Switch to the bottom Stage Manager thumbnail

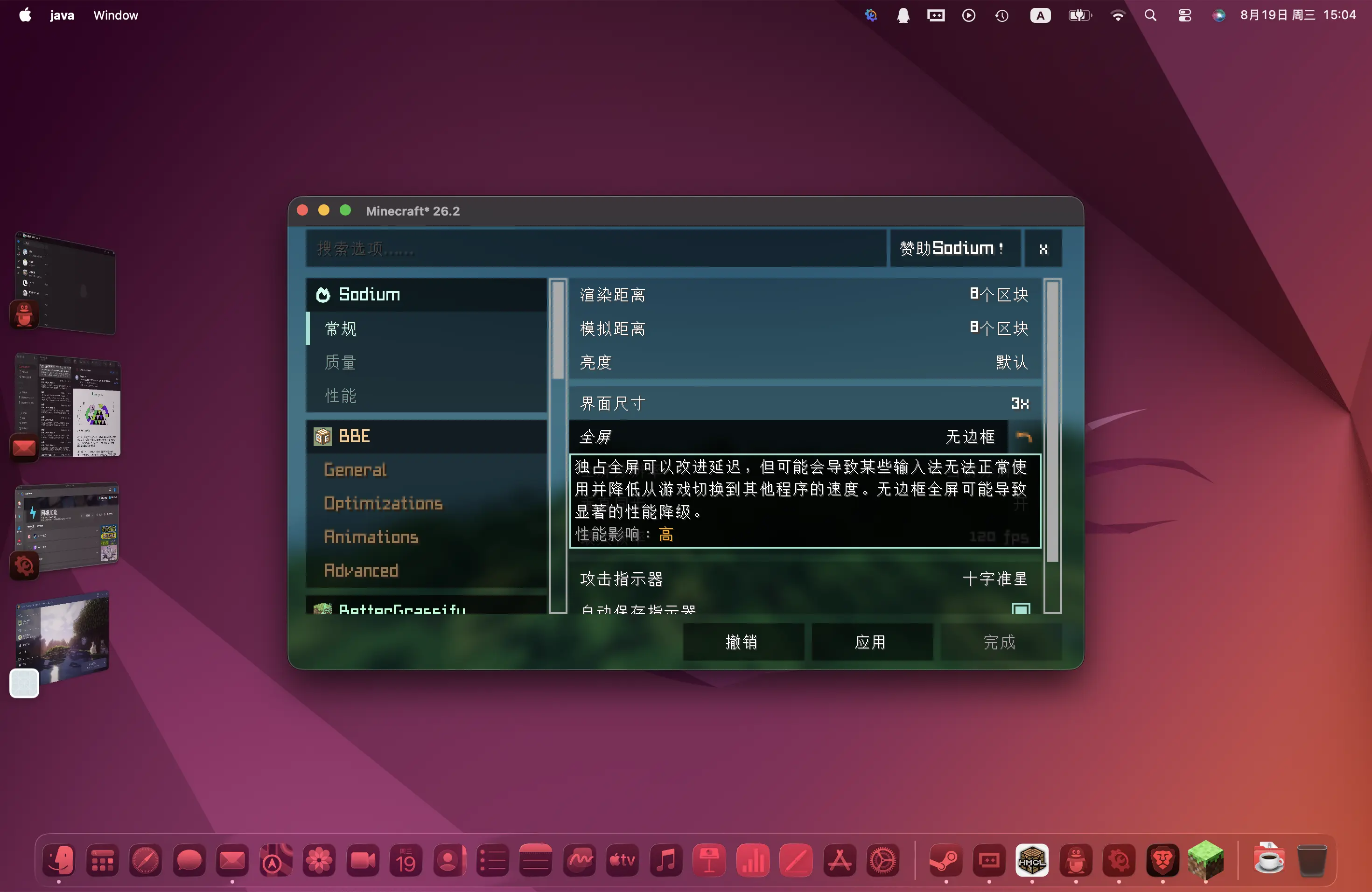62,638
